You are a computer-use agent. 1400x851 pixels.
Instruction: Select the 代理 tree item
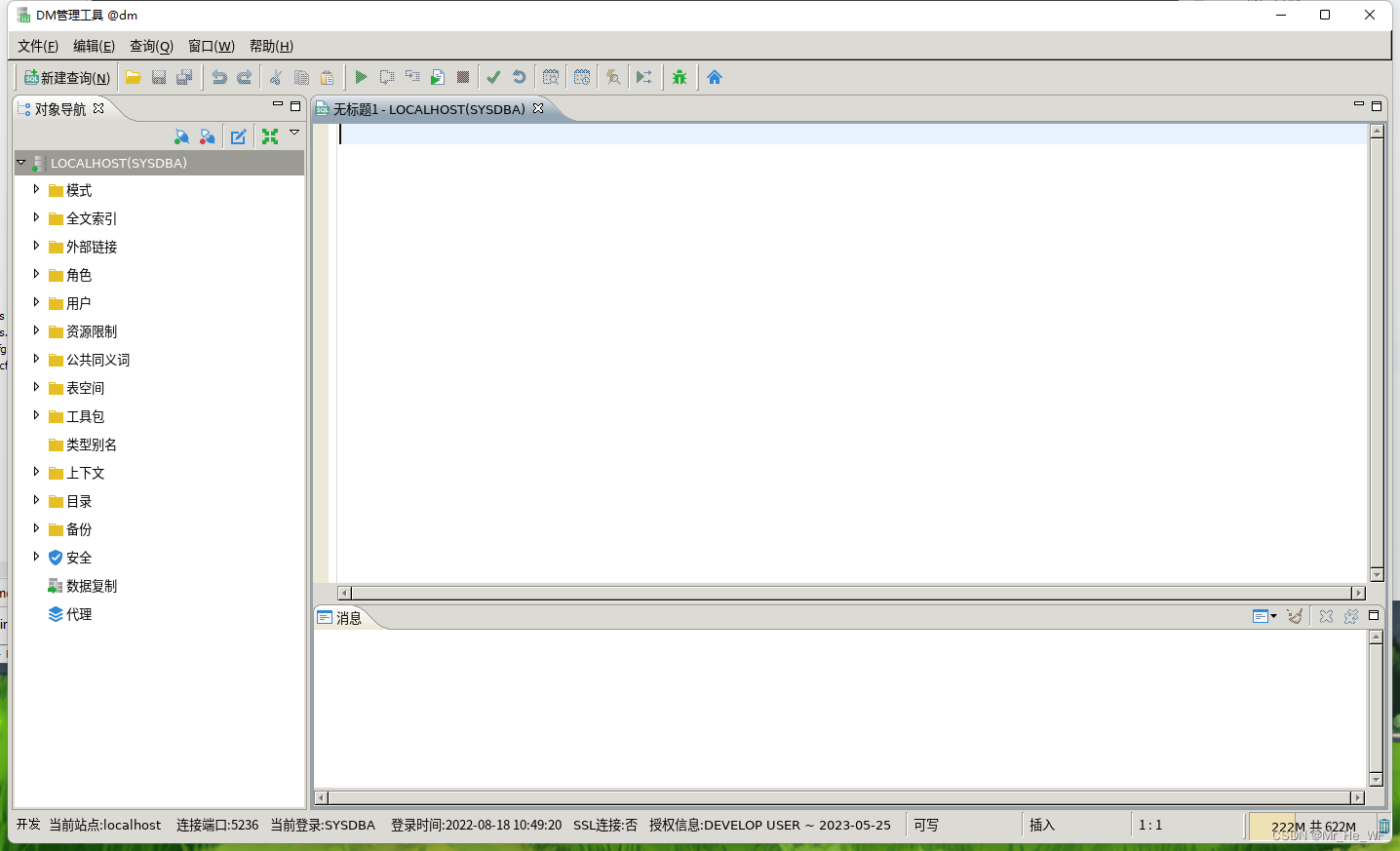[79, 614]
